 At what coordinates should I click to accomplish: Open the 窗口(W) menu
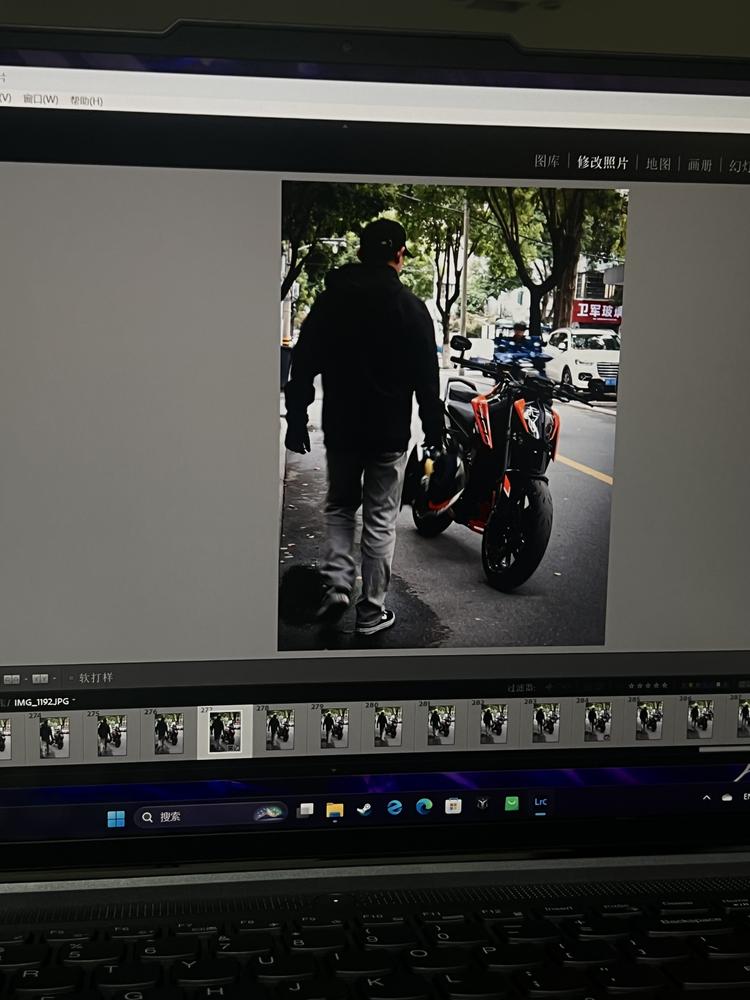(x=40, y=100)
